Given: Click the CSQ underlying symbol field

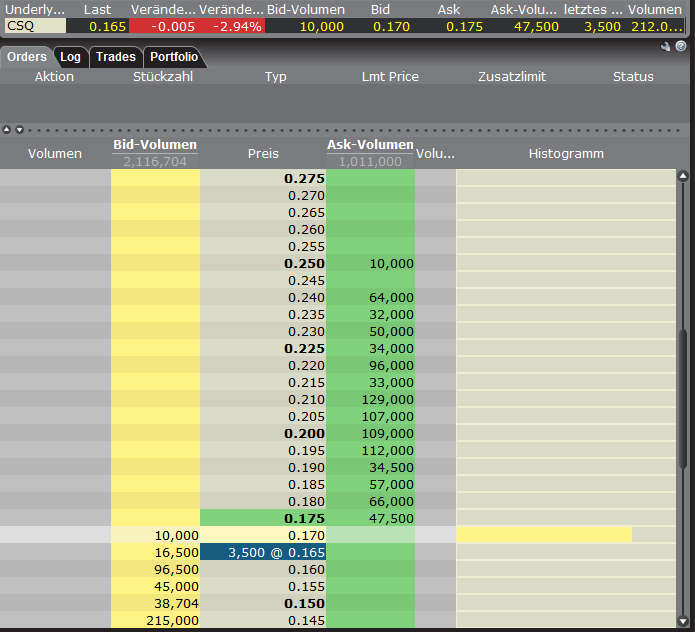Looking at the screenshot, I should (x=34, y=26).
